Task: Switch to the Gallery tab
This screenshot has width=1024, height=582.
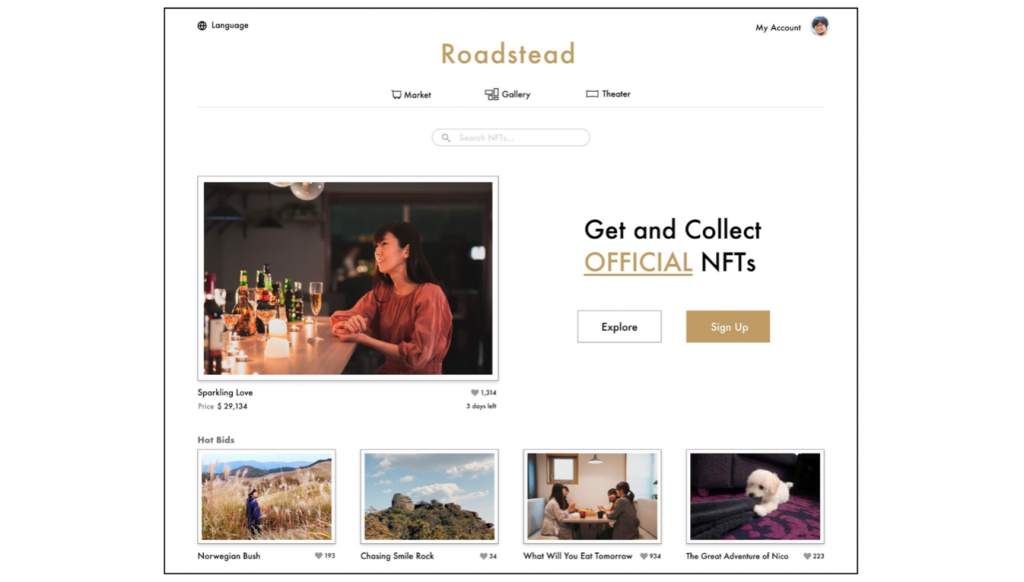Action: point(507,94)
